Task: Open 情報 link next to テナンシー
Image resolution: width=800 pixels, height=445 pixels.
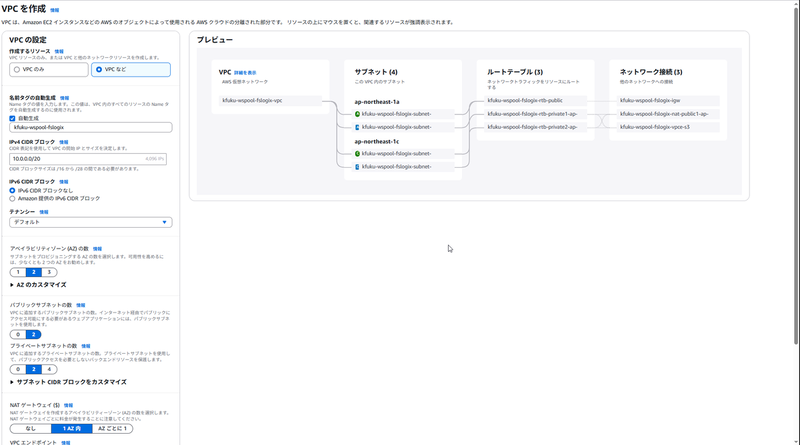Action: [x=44, y=212]
